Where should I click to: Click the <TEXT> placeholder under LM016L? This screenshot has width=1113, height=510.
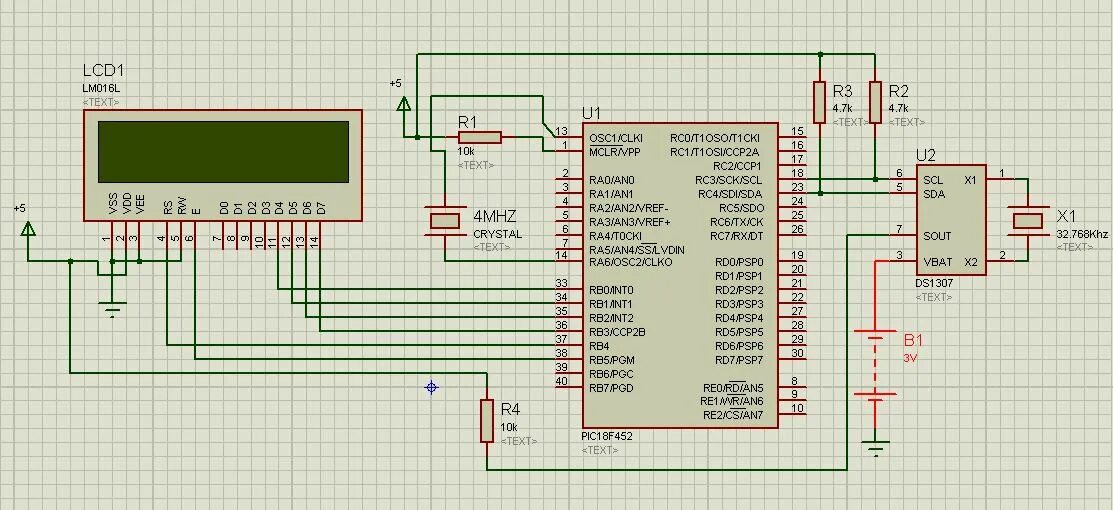point(101,102)
